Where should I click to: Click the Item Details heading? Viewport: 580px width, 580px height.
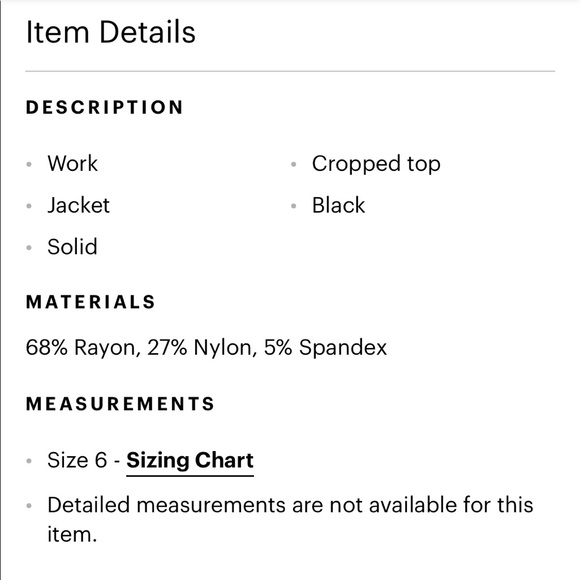111,32
